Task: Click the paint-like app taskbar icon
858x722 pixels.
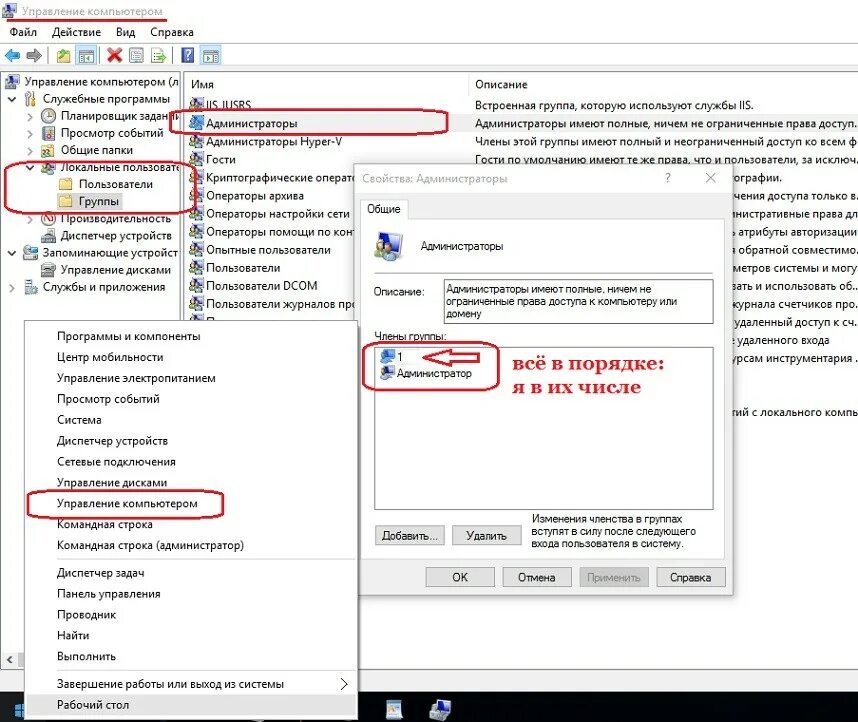Action: point(394,709)
